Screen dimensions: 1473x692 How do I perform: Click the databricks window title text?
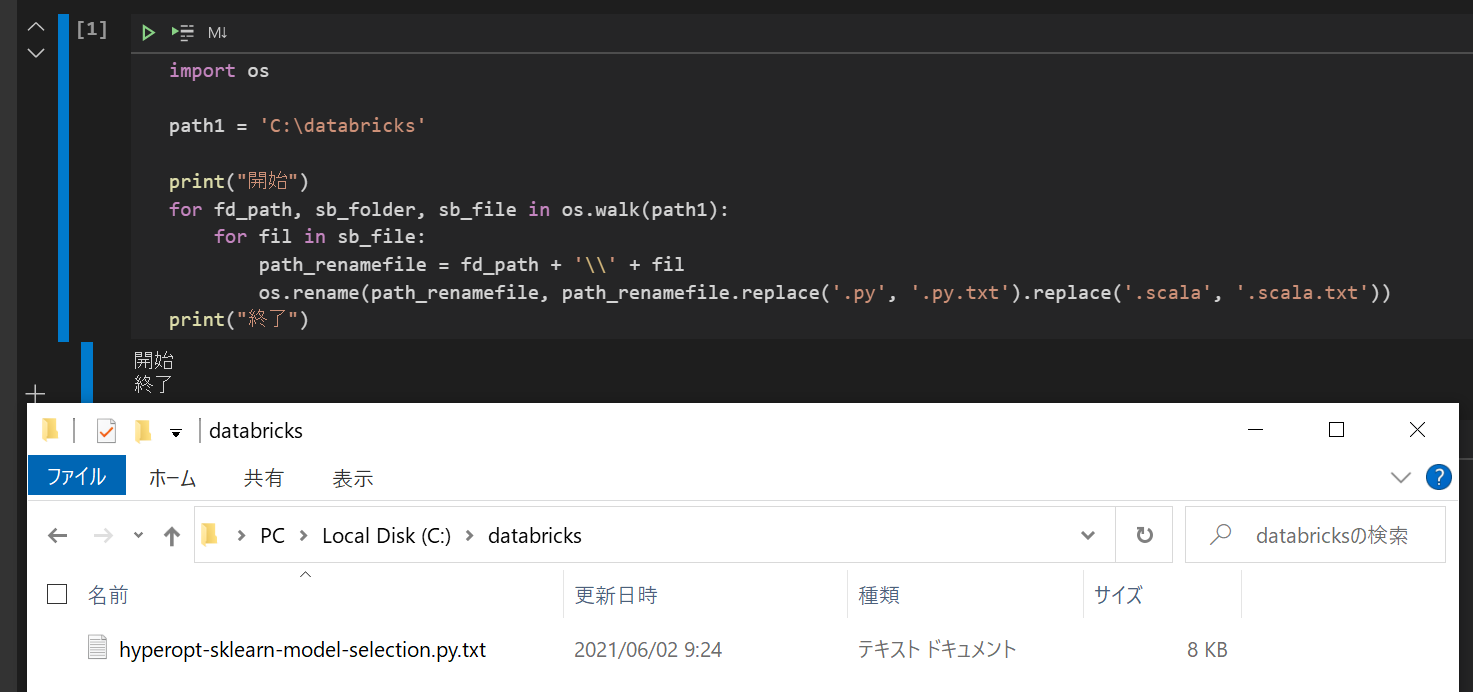[x=256, y=431]
